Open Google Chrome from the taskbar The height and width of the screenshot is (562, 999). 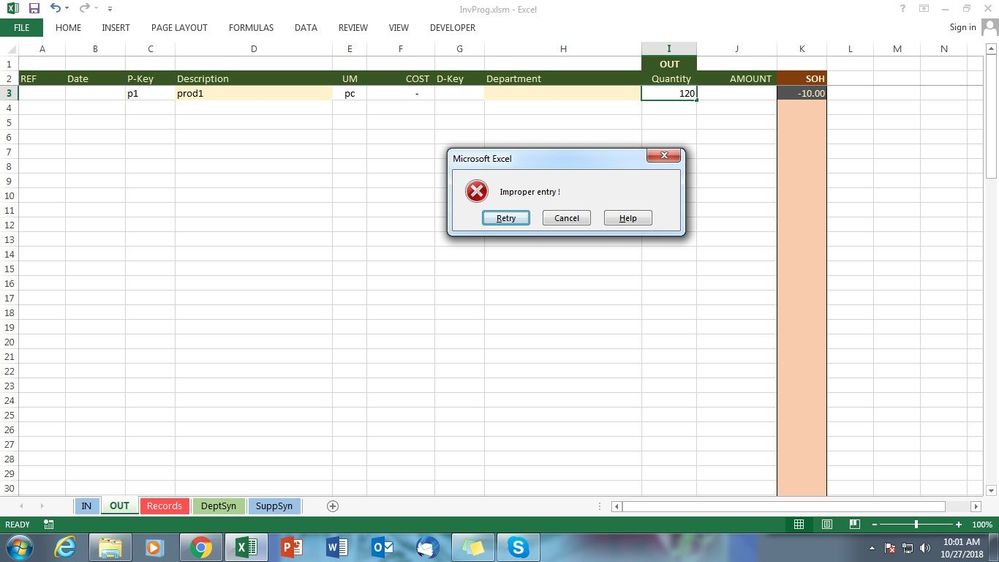pyautogui.click(x=201, y=547)
